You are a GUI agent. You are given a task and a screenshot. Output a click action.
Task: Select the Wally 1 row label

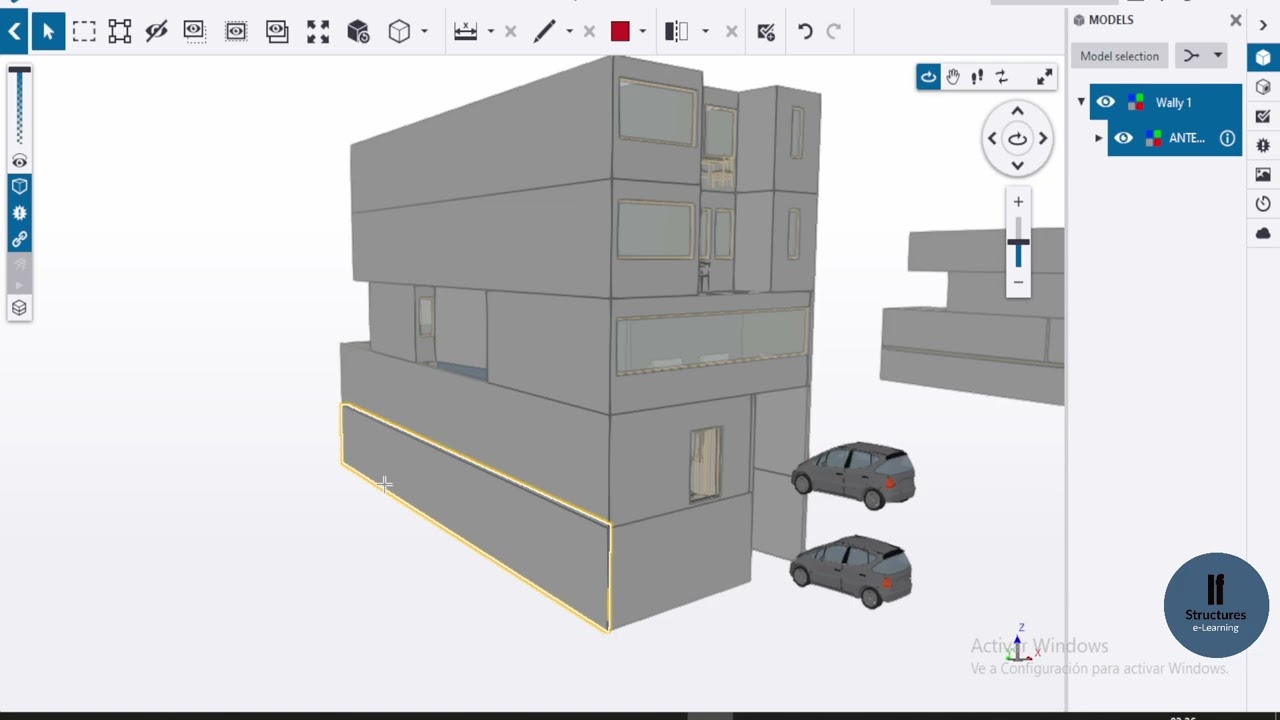tap(1173, 102)
